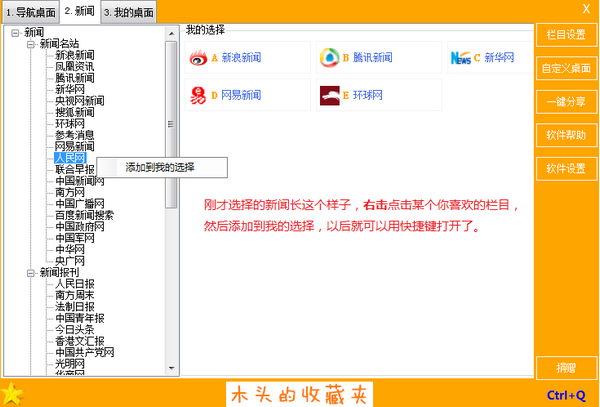
Task: Click the yellow star icon at bottom left
Action: 11,394
